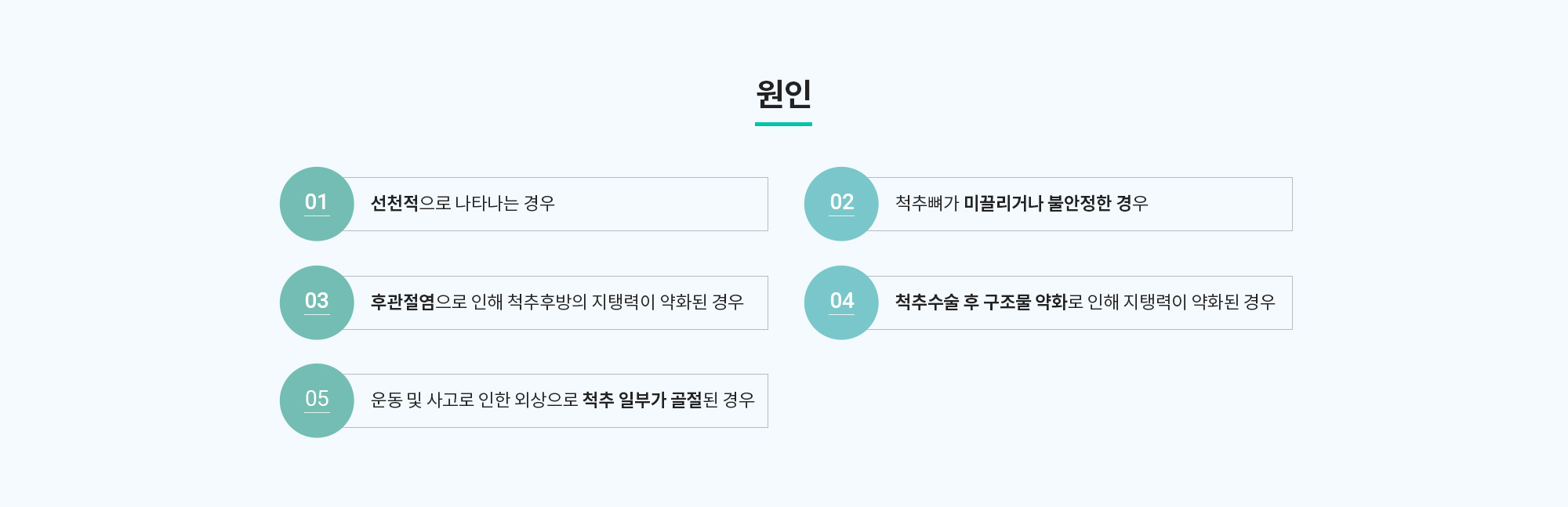
Task: Click the word 척추뼈가 in item 02
Action: 927,204
